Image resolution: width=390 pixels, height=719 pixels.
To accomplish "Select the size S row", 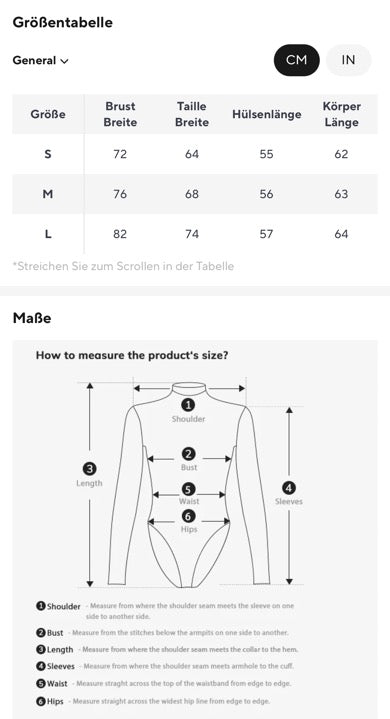I will 195,154.
